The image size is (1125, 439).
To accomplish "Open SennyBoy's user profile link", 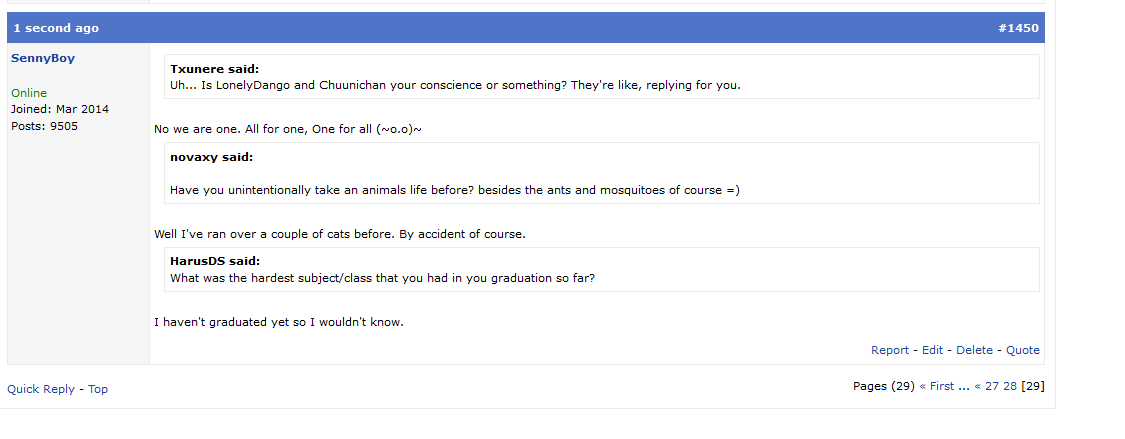I will [43, 58].
